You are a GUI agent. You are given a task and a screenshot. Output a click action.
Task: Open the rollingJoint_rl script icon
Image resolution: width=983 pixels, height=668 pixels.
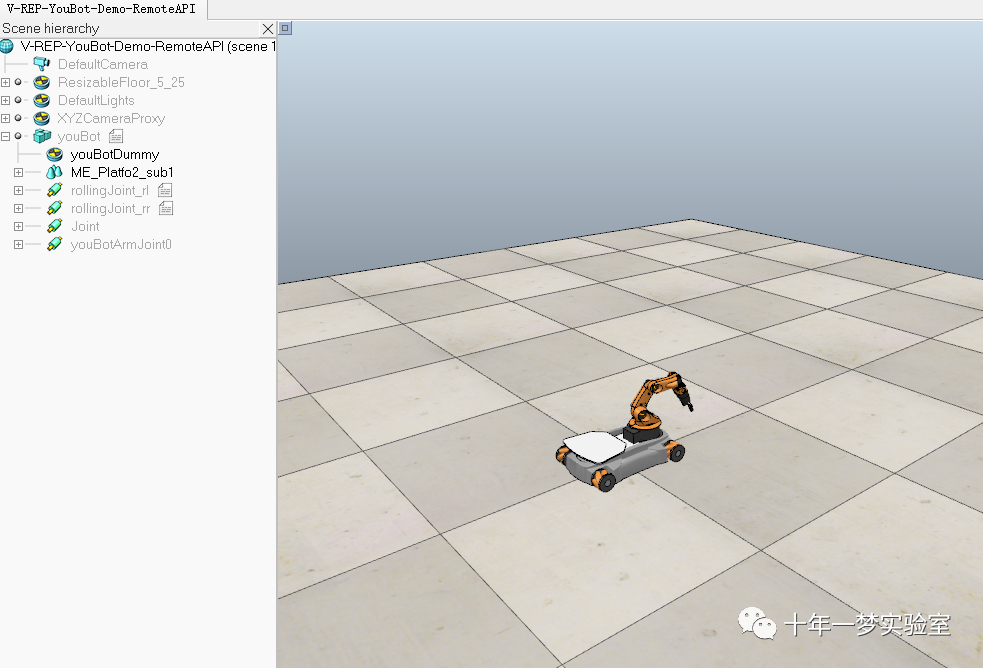coord(165,190)
